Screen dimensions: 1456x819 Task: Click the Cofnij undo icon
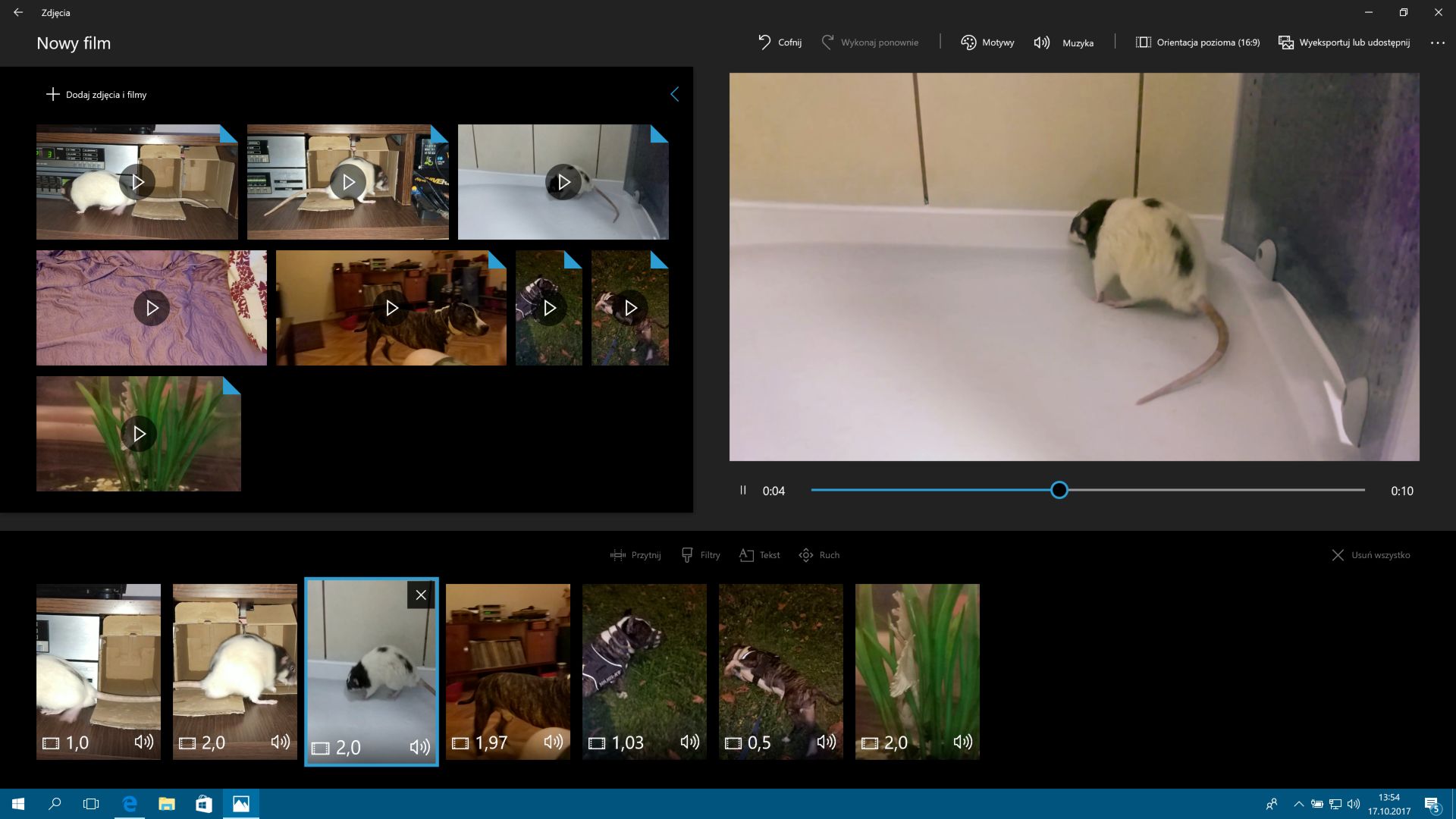click(x=764, y=42)
